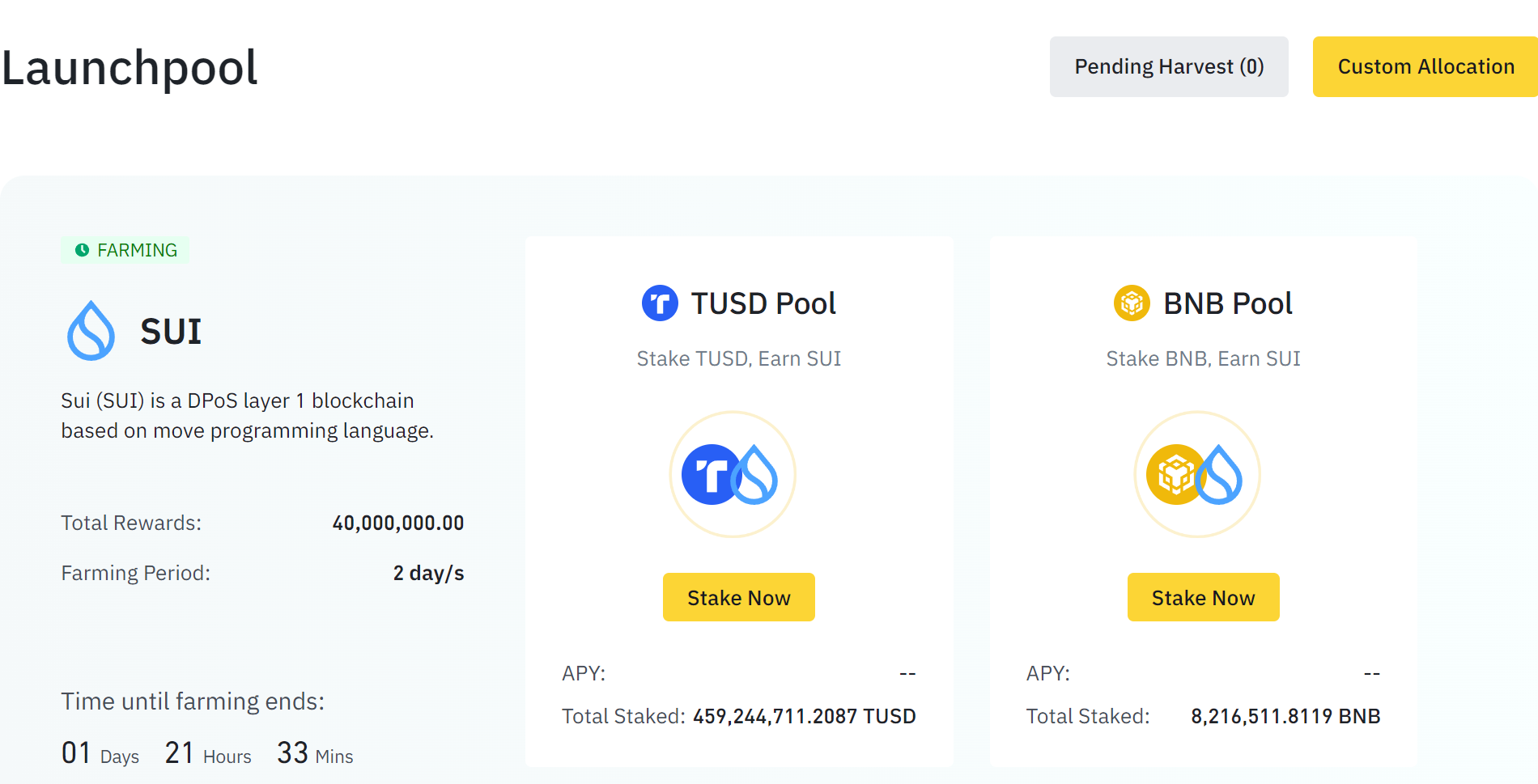Click the total staked 459,244,711.2087 TUSD value
This screenshot has width=1538, height=784.
[x=805, y=716]
